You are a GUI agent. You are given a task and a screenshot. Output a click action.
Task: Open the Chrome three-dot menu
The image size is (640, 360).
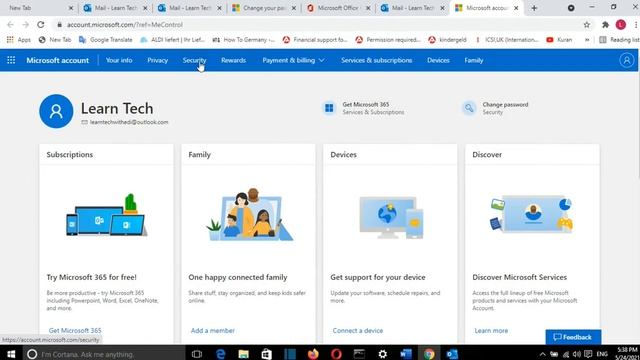pyautogui.click(x=636, y=24)
